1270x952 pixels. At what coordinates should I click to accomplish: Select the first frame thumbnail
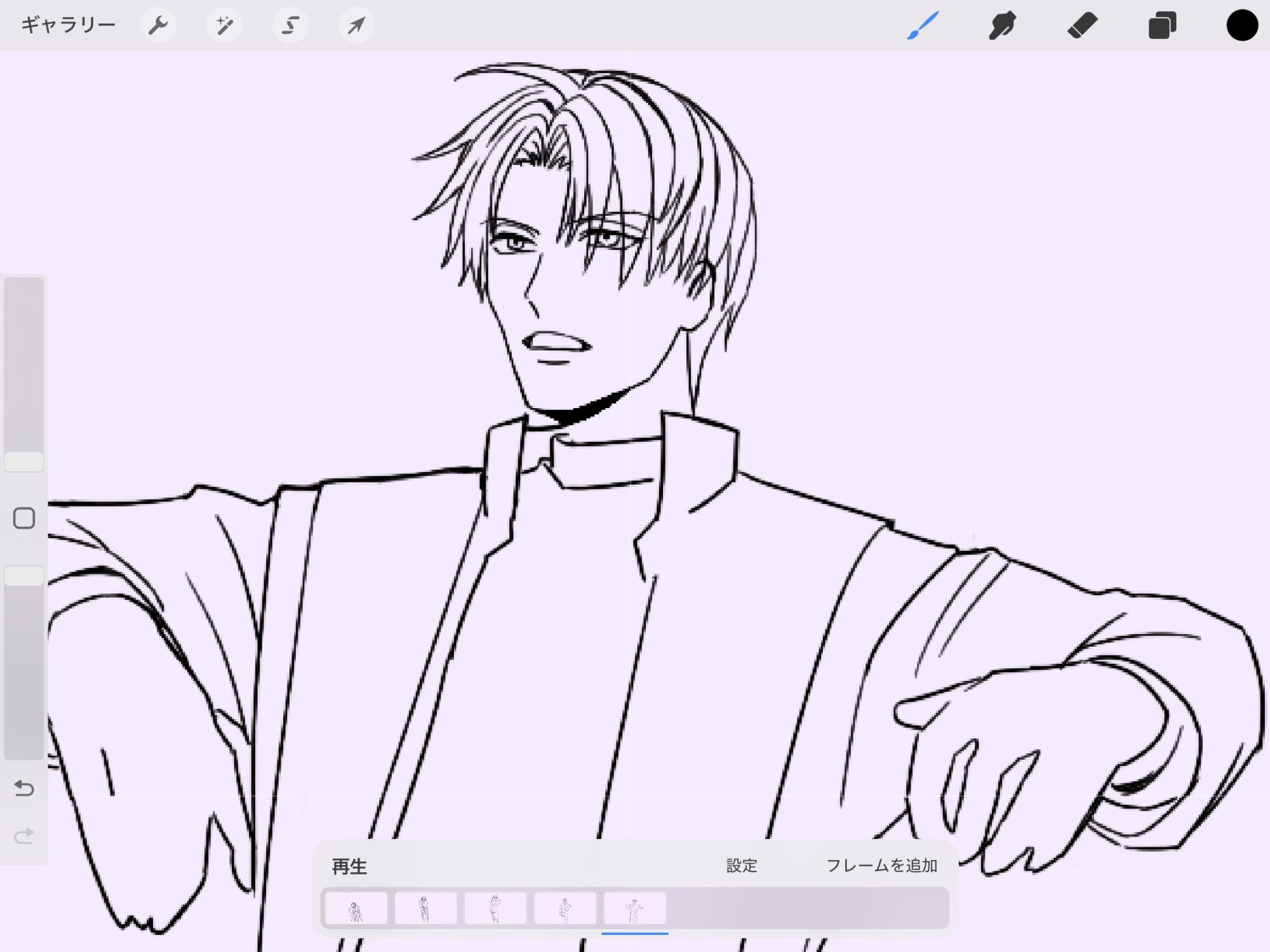(356, 908)
